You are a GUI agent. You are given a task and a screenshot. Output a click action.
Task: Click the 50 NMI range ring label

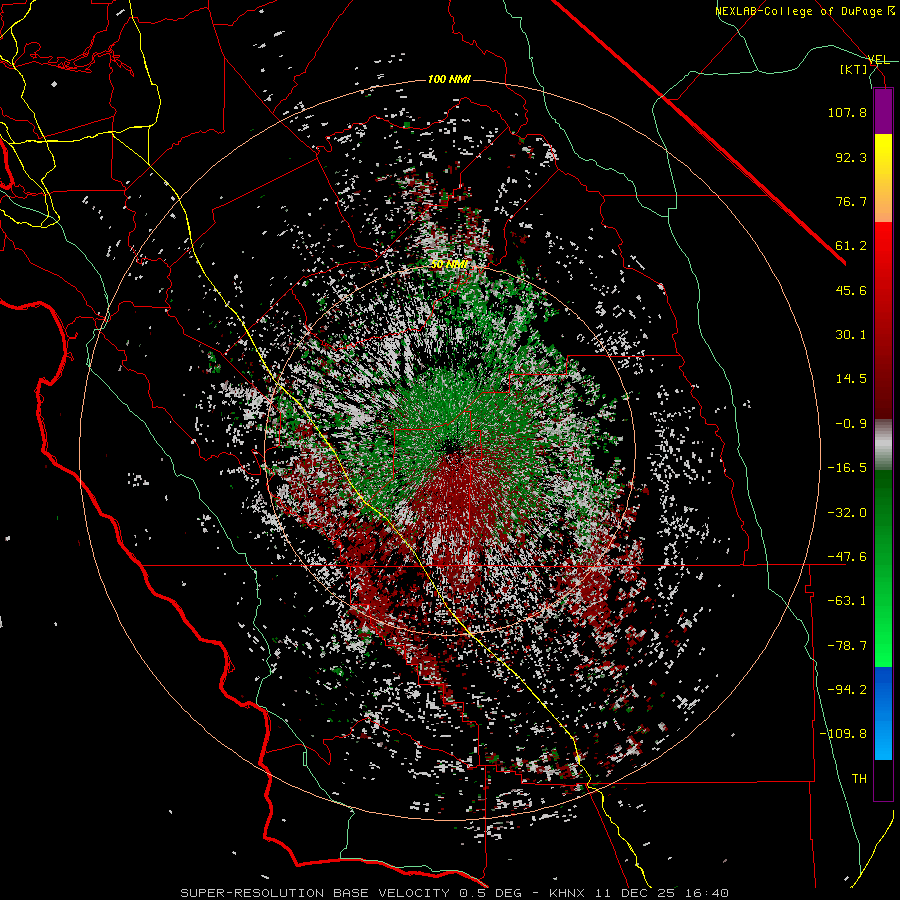[x=449, y=265]
